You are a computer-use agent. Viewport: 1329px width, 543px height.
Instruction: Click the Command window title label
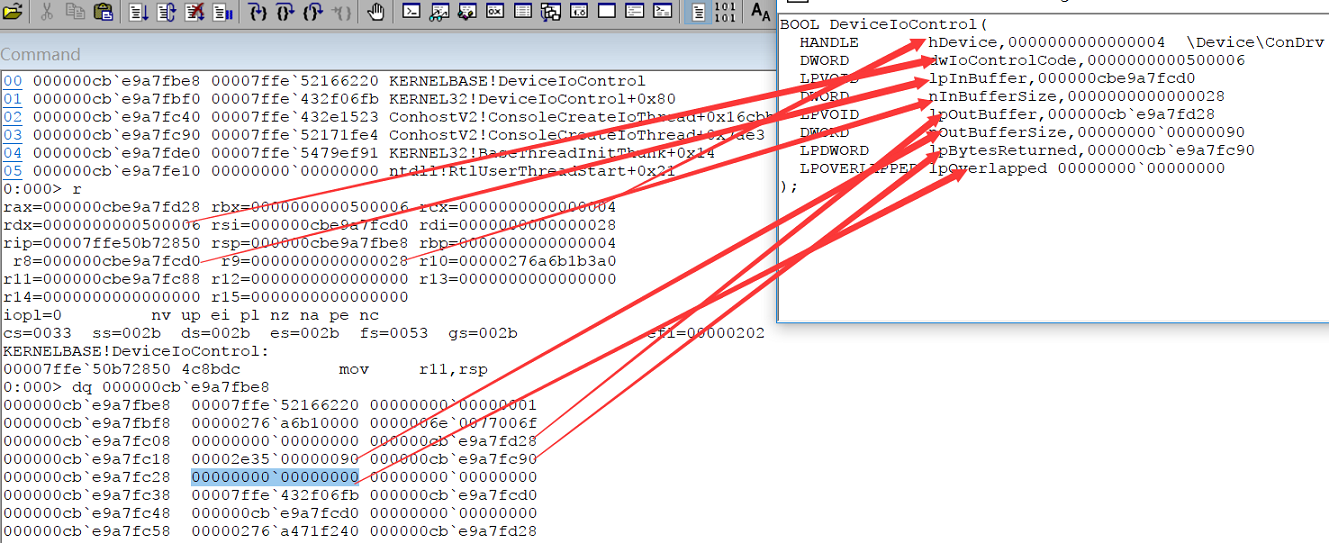click(x=40, y=54)
